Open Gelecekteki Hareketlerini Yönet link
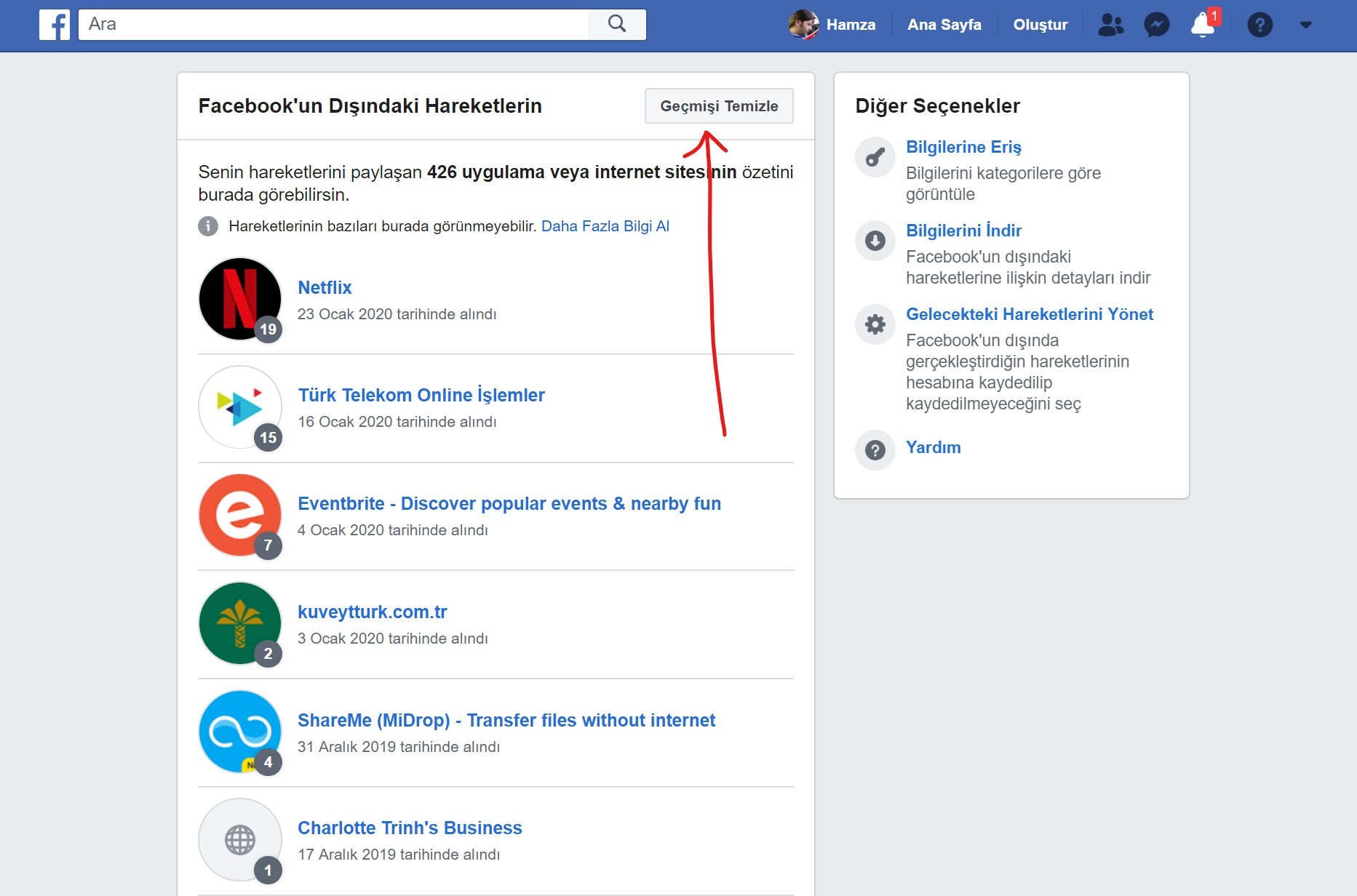The width and height of the screenshot is (1357, 896). coord(1030,314)
